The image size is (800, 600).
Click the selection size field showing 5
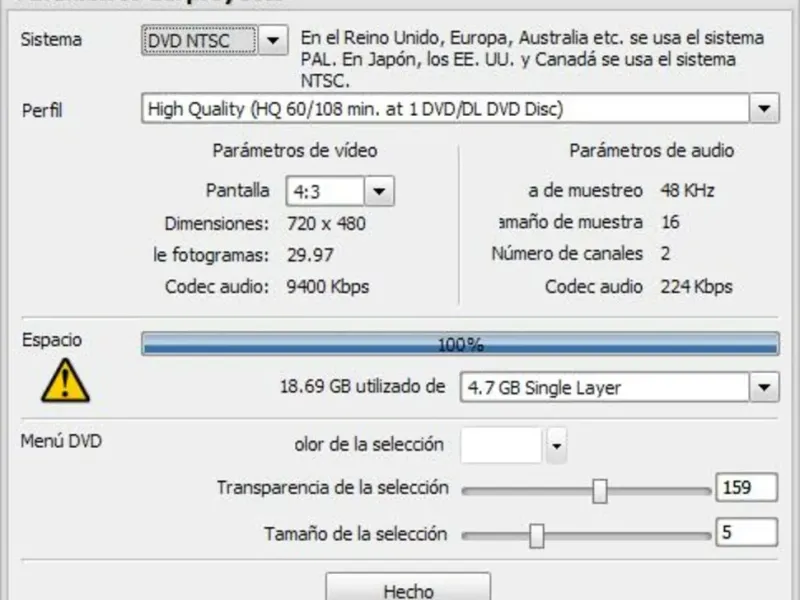click(746, 532)
